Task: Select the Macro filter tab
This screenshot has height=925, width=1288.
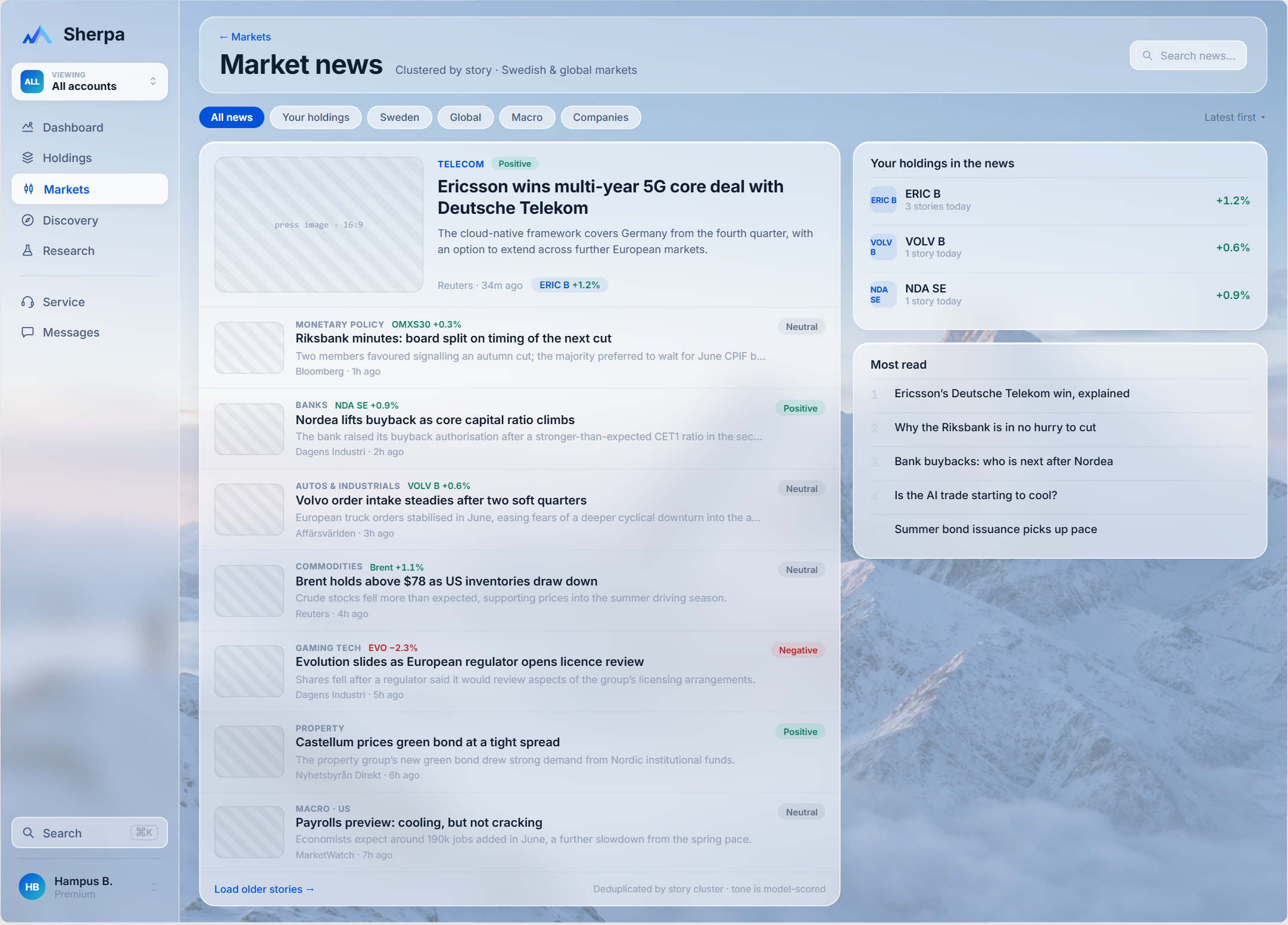Action: (x=527, y=117)
